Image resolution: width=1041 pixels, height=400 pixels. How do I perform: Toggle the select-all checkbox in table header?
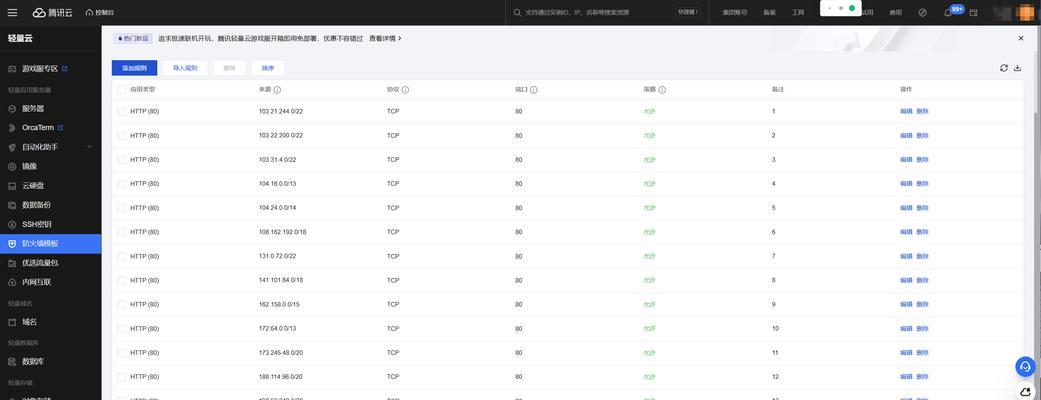coord(121,90)
